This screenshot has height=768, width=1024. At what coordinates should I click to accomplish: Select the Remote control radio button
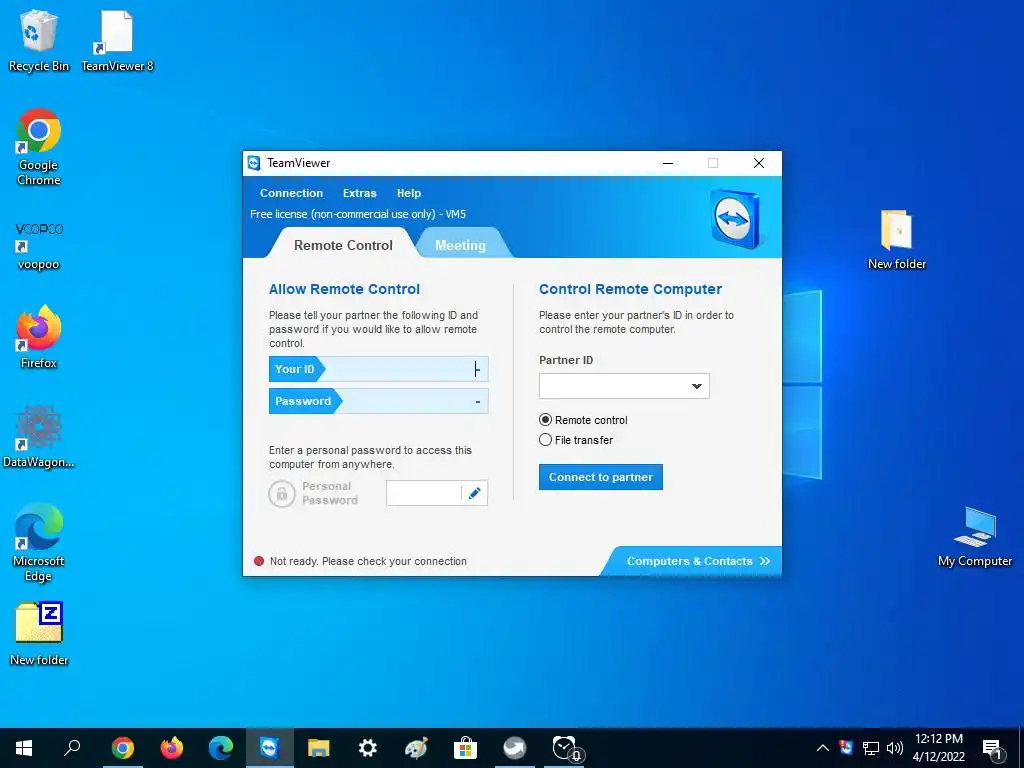545,420
